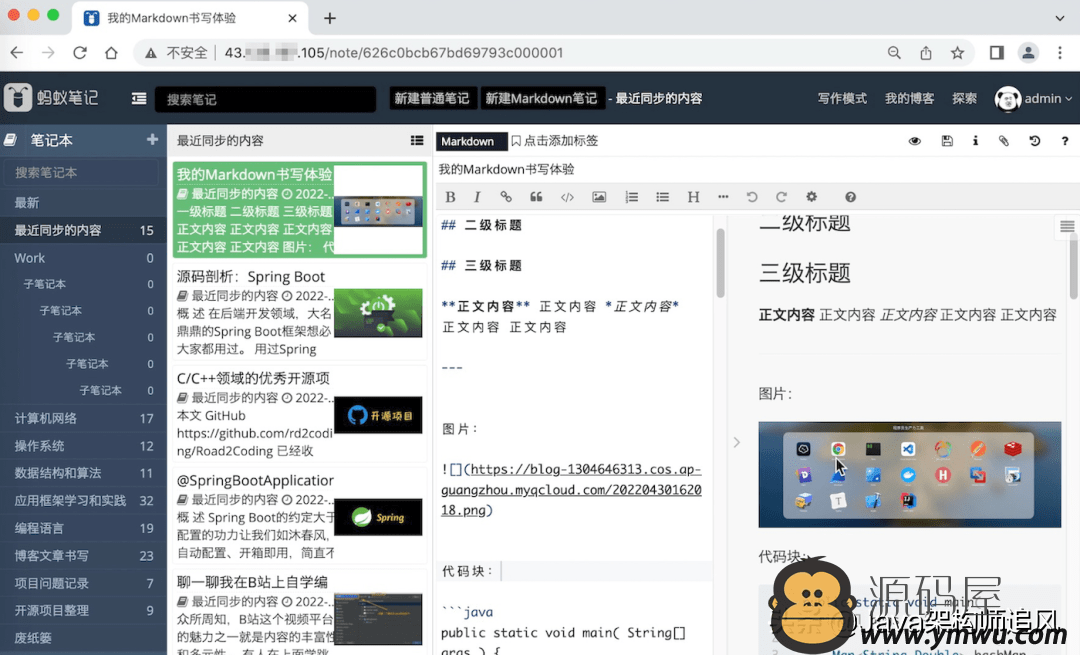Toggle the browser side panel
This screenshot has height=655, width=1080.
point(997,53)
